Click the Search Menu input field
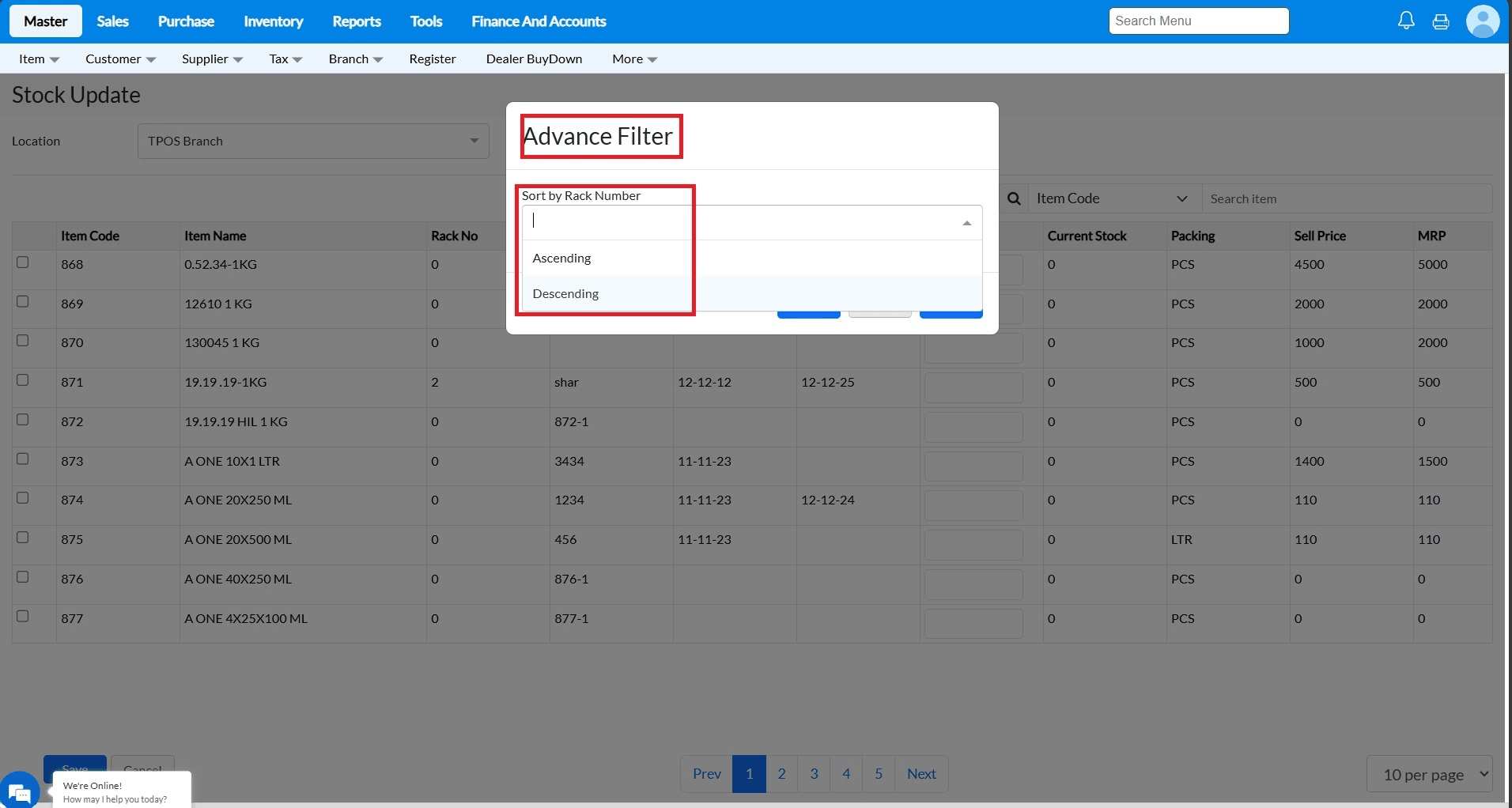 pos(1199,21)
